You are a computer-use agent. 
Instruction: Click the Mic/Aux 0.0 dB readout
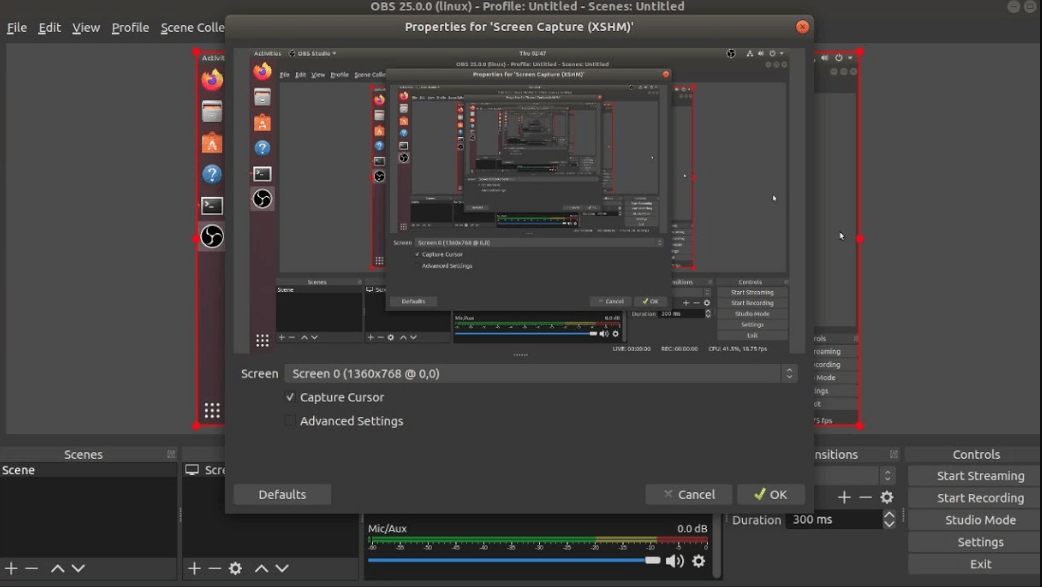pos(692,529)
